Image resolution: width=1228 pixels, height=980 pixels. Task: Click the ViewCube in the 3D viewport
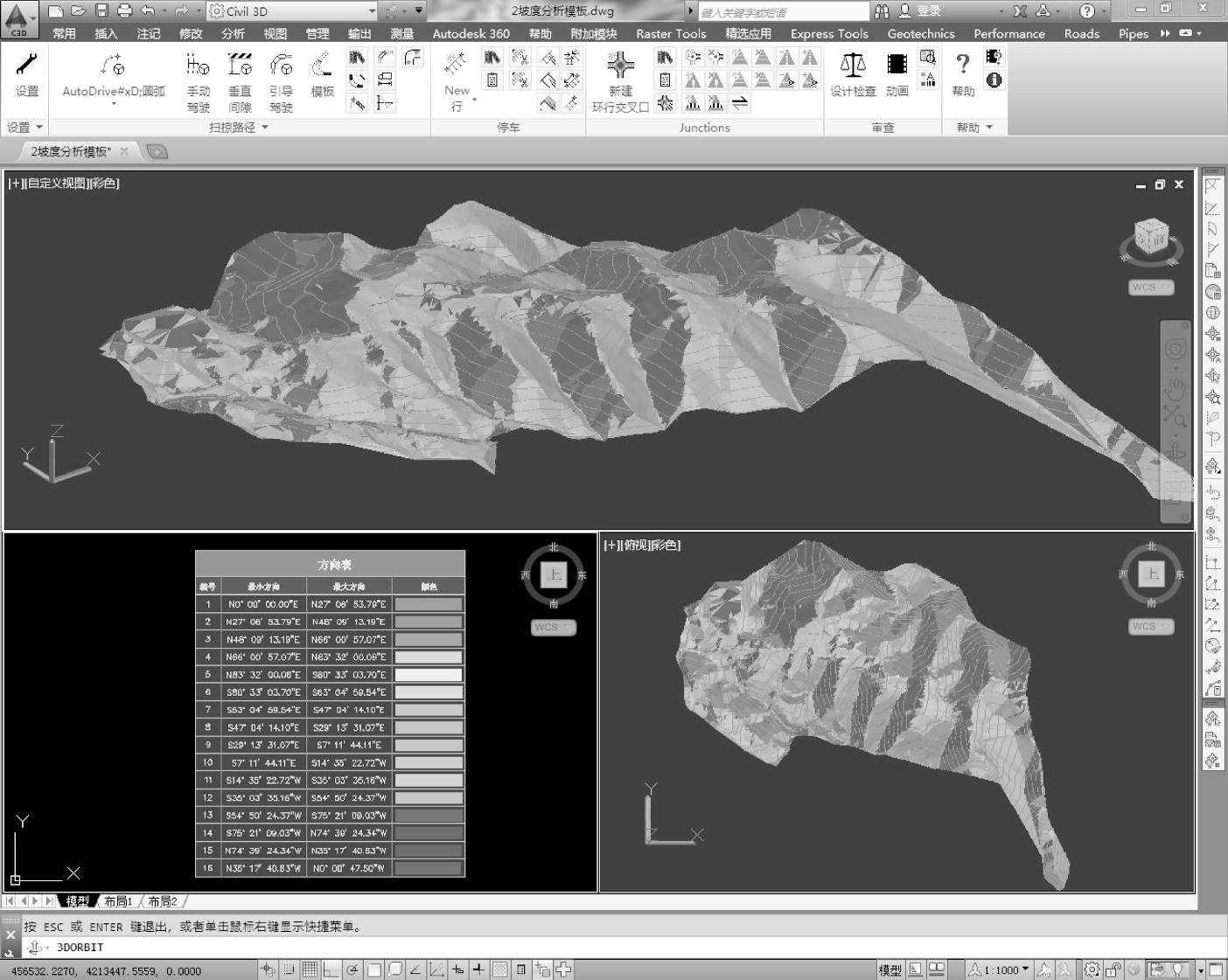click(x=1151, y=239)
